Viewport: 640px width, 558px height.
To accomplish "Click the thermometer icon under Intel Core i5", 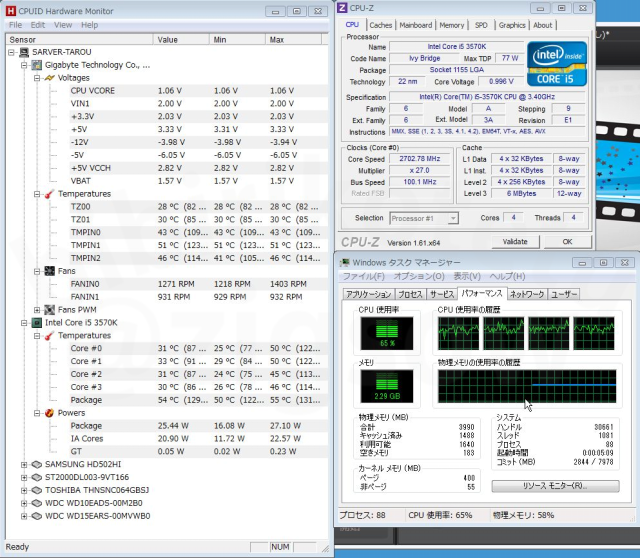I will click(x=50, y=336).
